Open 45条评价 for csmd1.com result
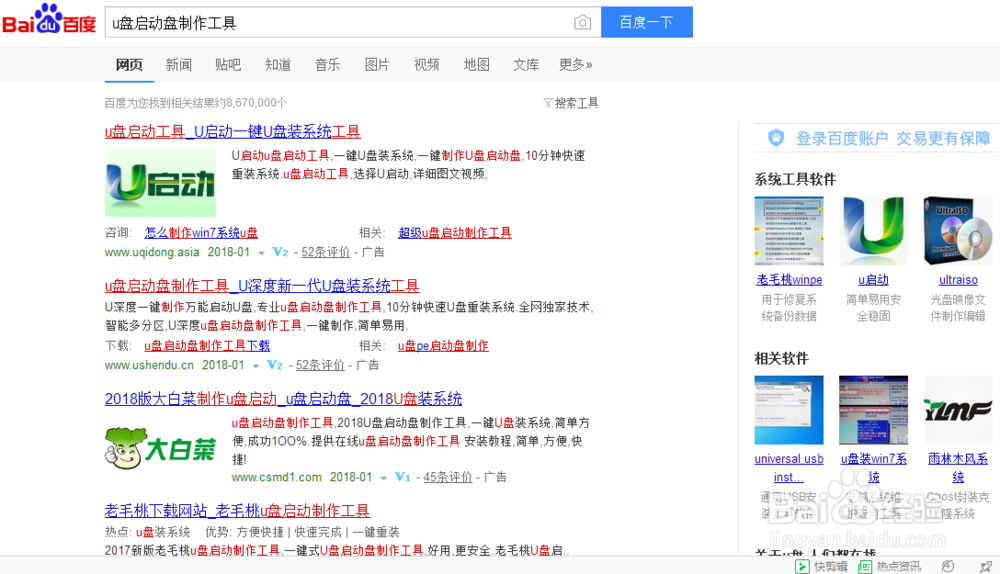Viewport: 1000px width, 574px height. pos(448,477)
